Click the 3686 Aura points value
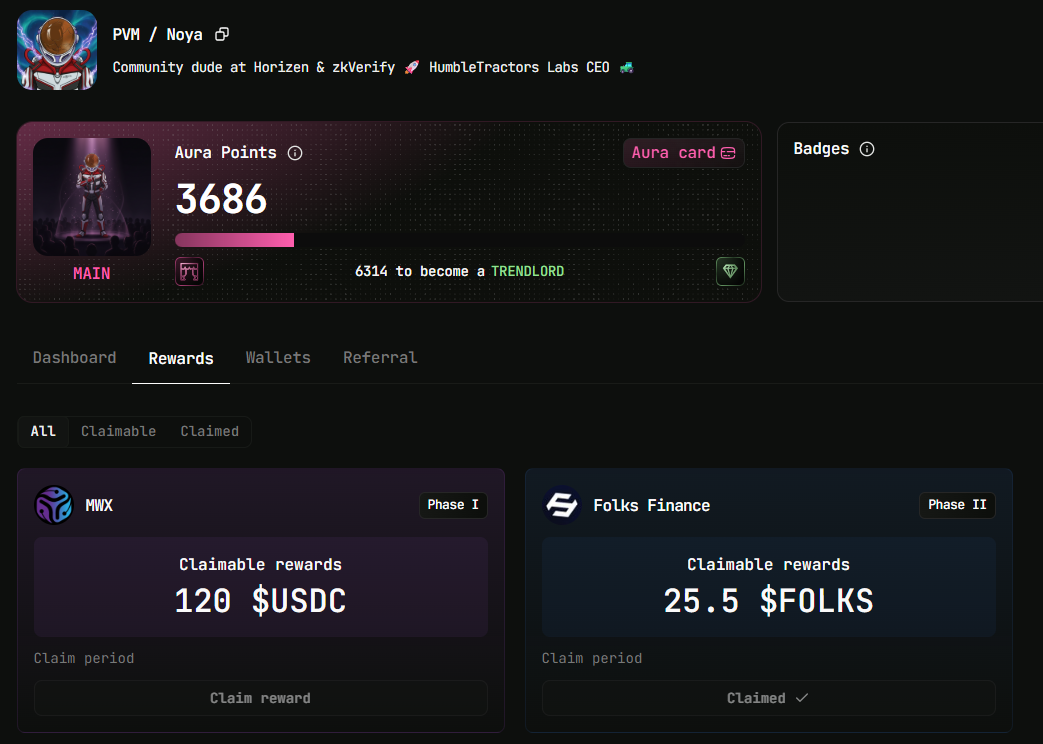Image resolution: width=1043 pixels, height=744 pixels. 221,199
